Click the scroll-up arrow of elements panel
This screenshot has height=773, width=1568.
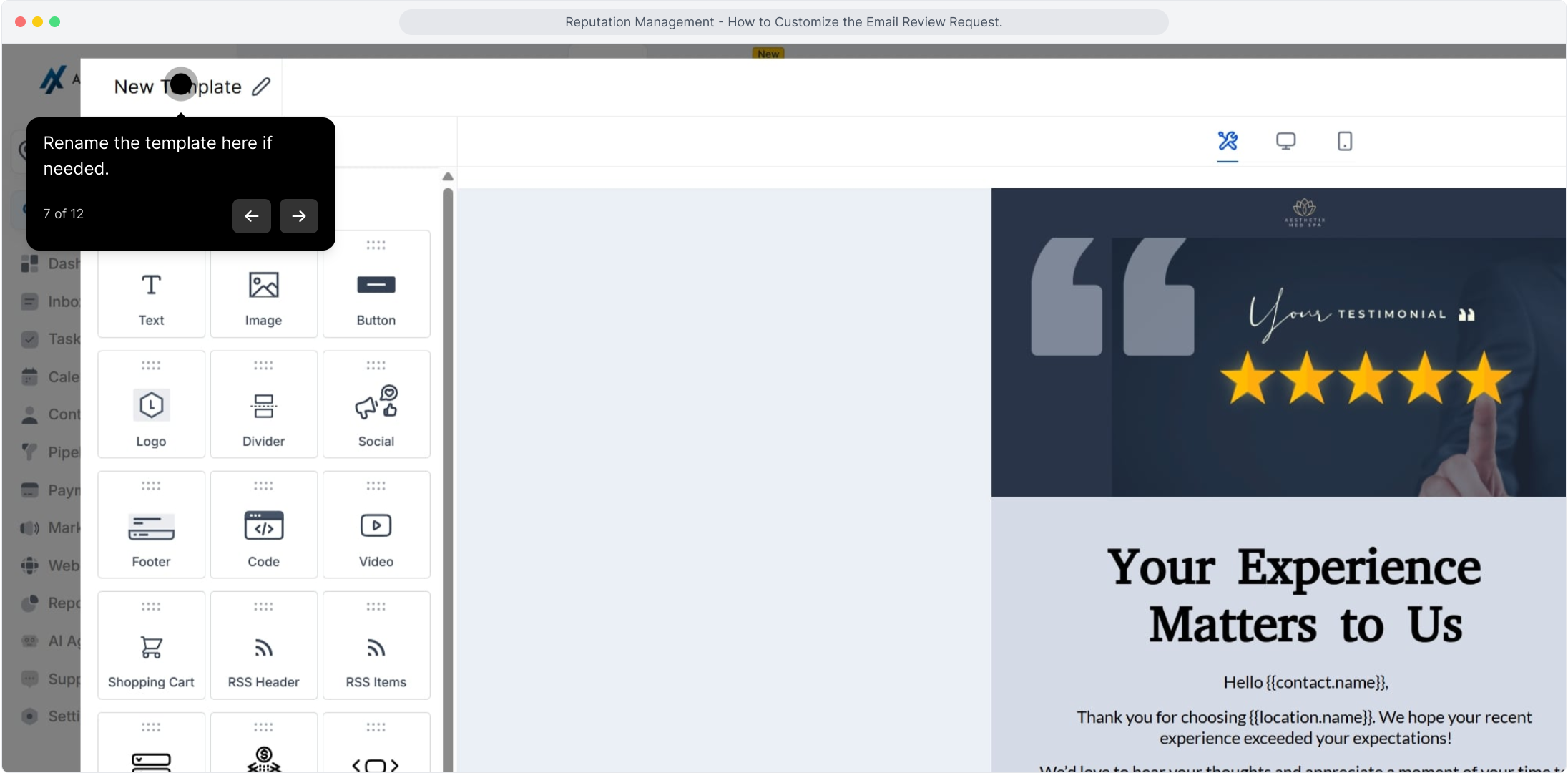[448, 177]
